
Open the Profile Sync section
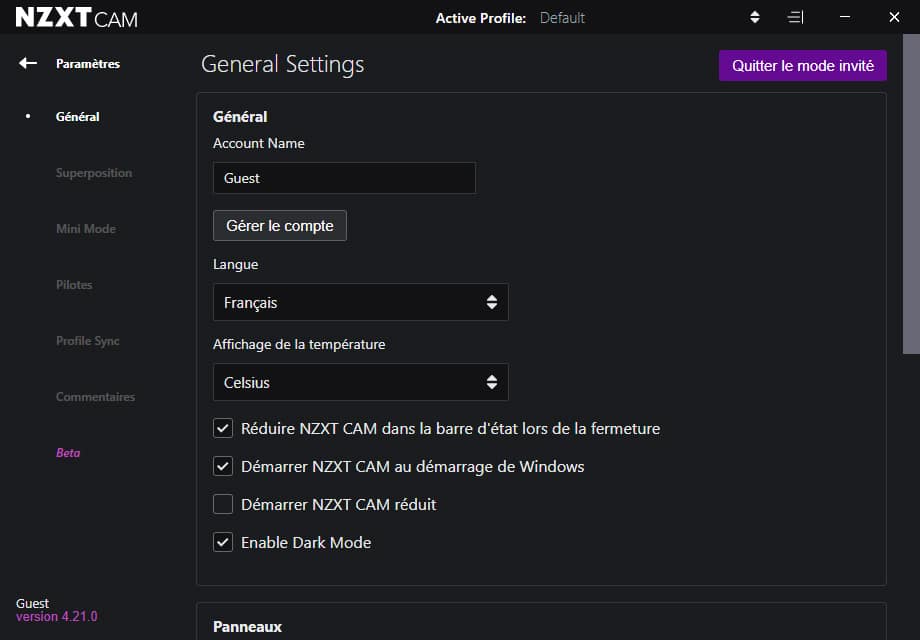click(x=87, y=341)
